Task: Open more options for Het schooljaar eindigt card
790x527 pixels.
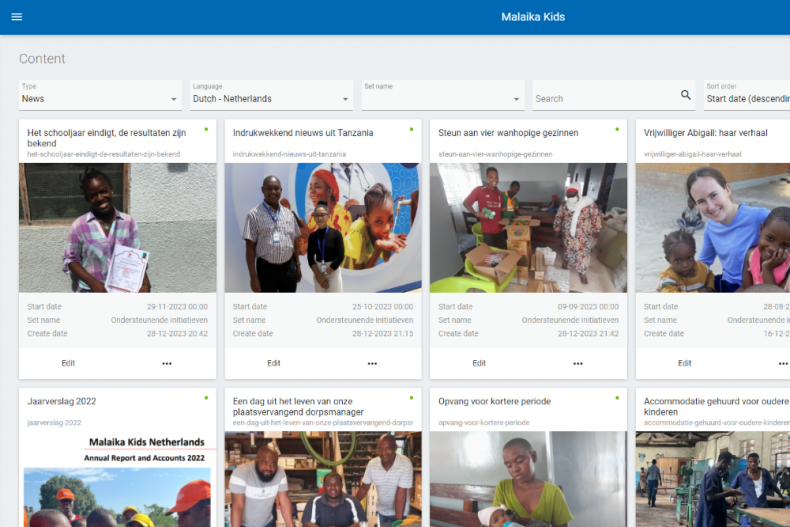Action: point(167,363)
